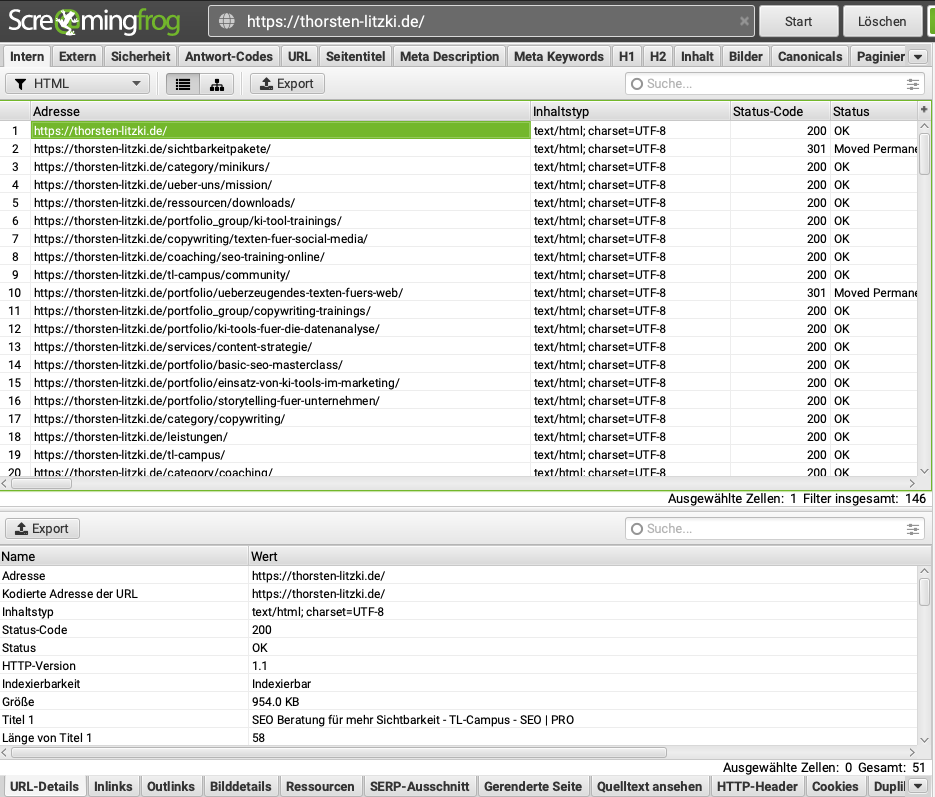Image resolution: width=935 pixels, height=797 pixels.
Task: Open the Meta Keywords tab
Action: point(559,57)
